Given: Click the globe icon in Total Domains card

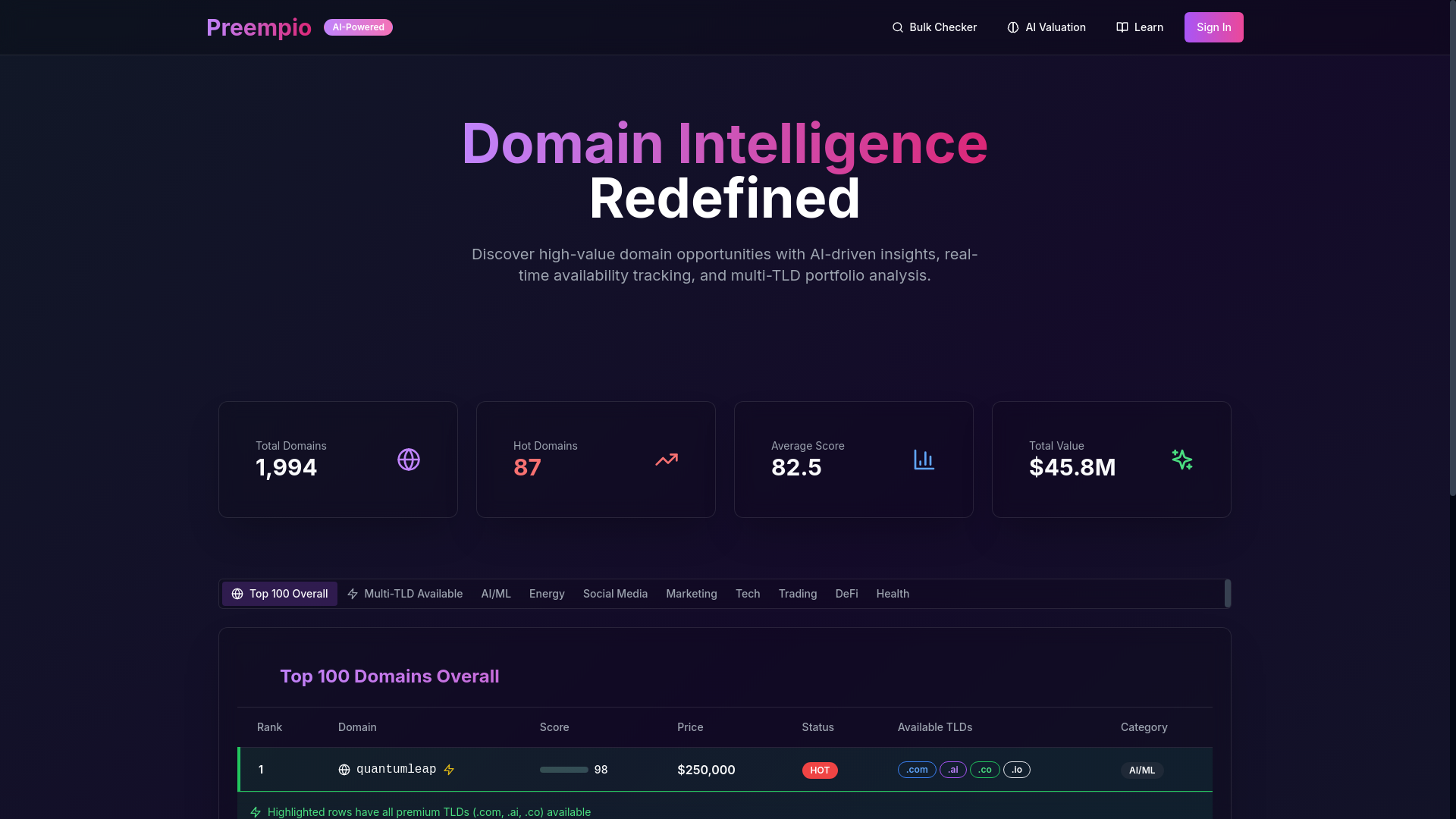Looking at the screenshot, I should (409, 460).
